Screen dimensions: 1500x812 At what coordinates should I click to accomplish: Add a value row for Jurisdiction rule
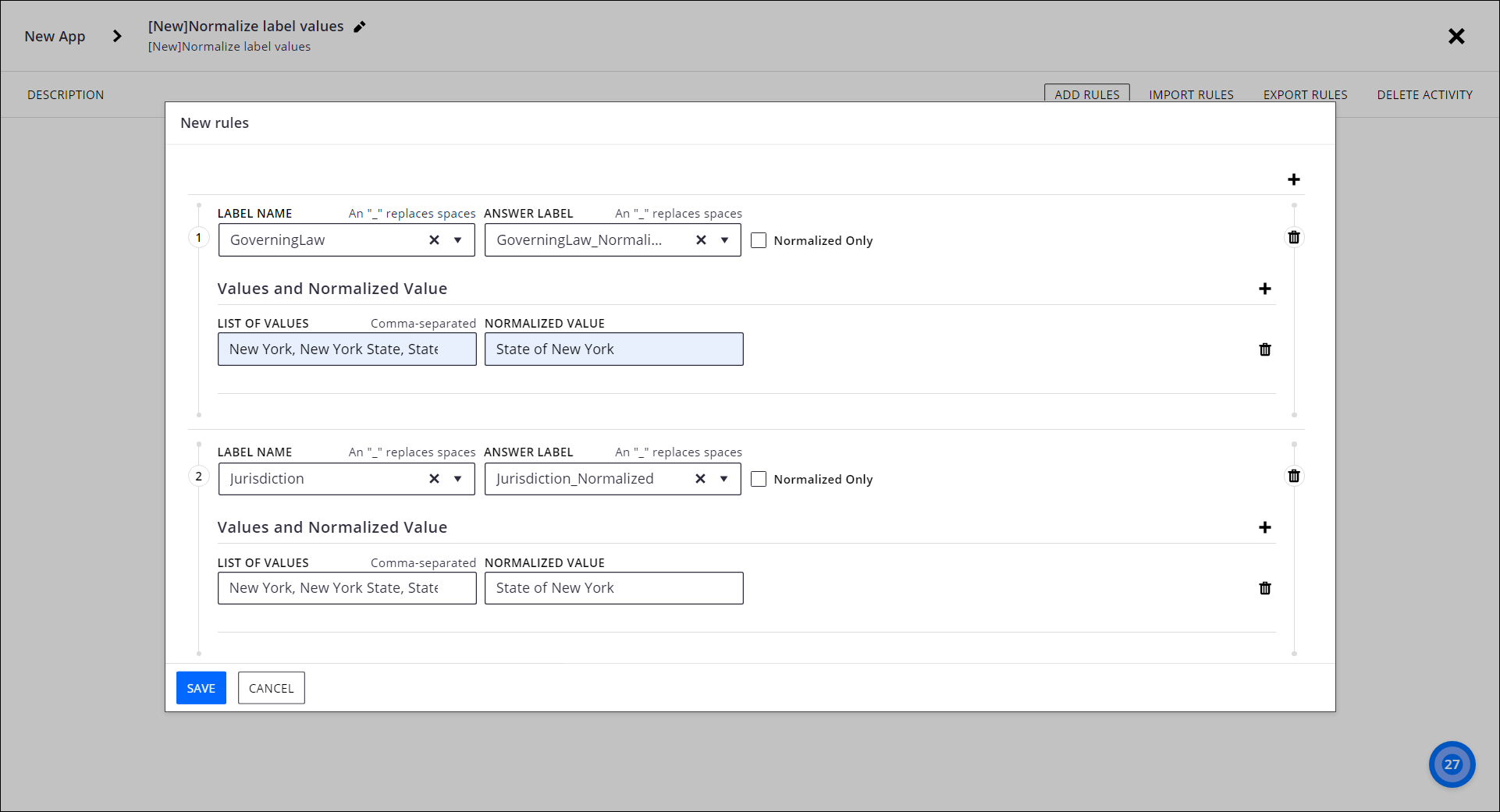point(1265,527)
